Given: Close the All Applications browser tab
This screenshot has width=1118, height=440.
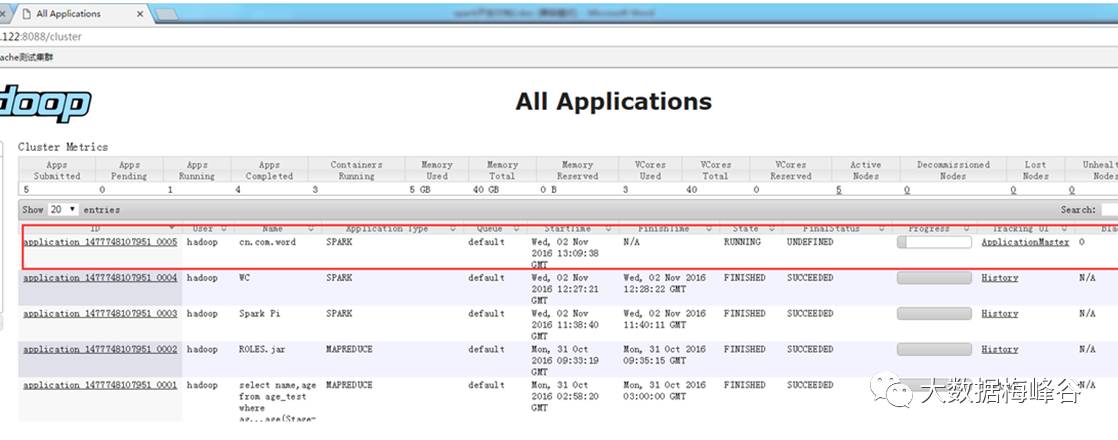Looking at the screenshot, I should pos(140,14).
